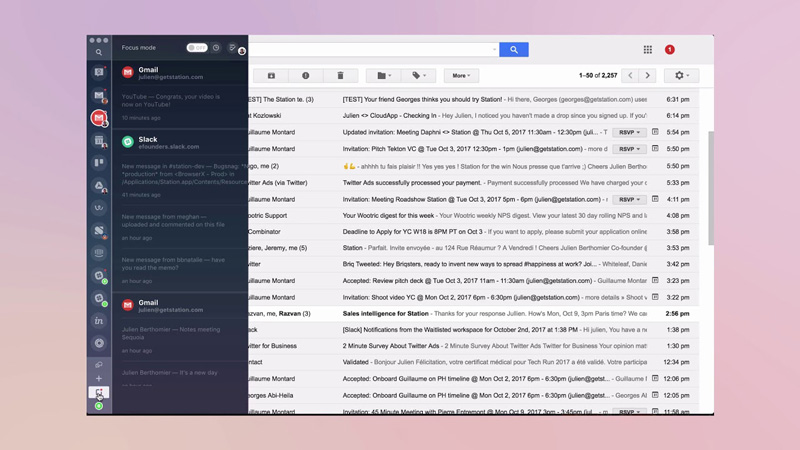This screenshot has width=800, height=450.
Task: Open the #station-dev Bugsnag Slack notification
Action: [x=180, y=180]
